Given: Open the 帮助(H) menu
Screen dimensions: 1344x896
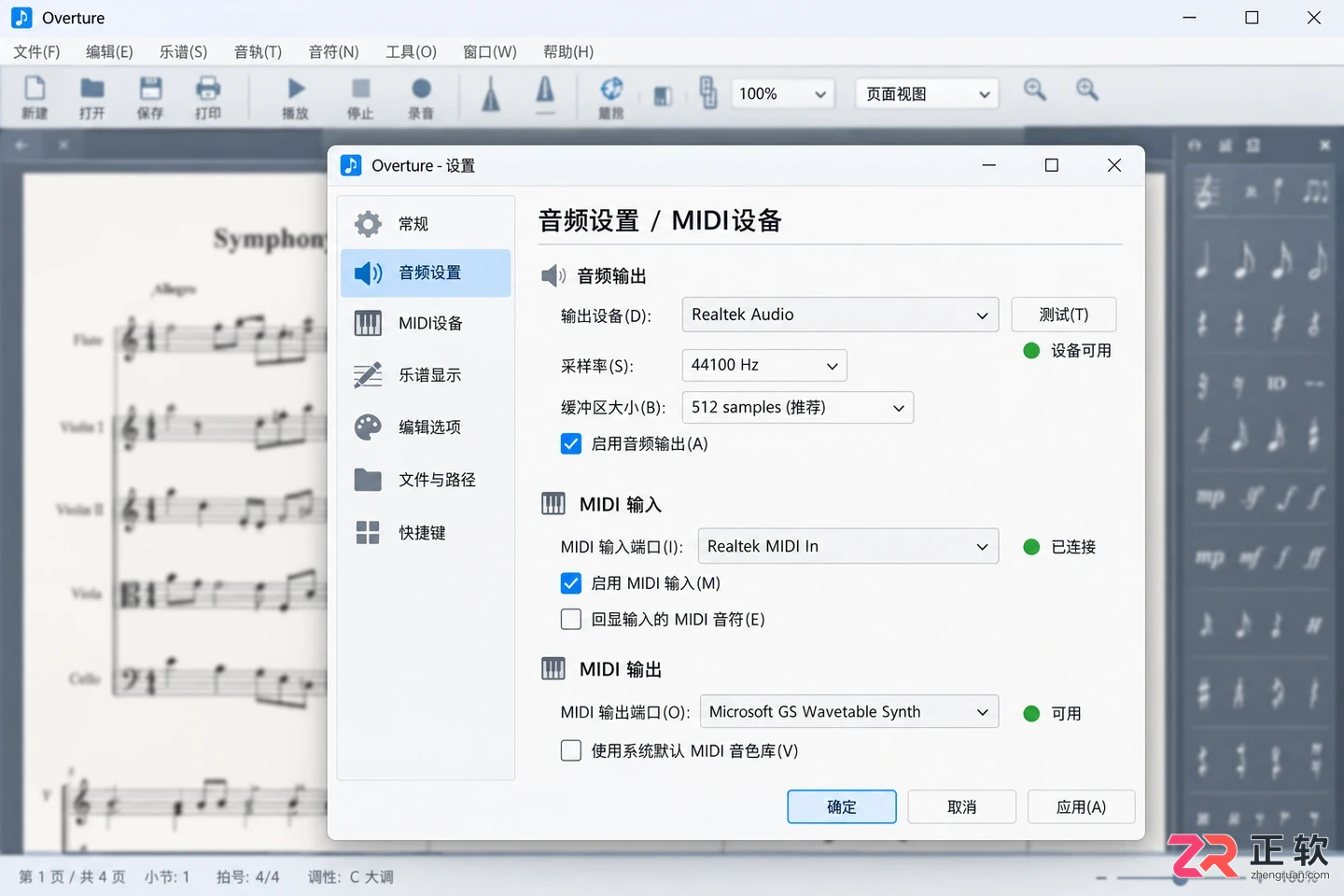Looking at the screenshot, I should (x=568, y=51).
